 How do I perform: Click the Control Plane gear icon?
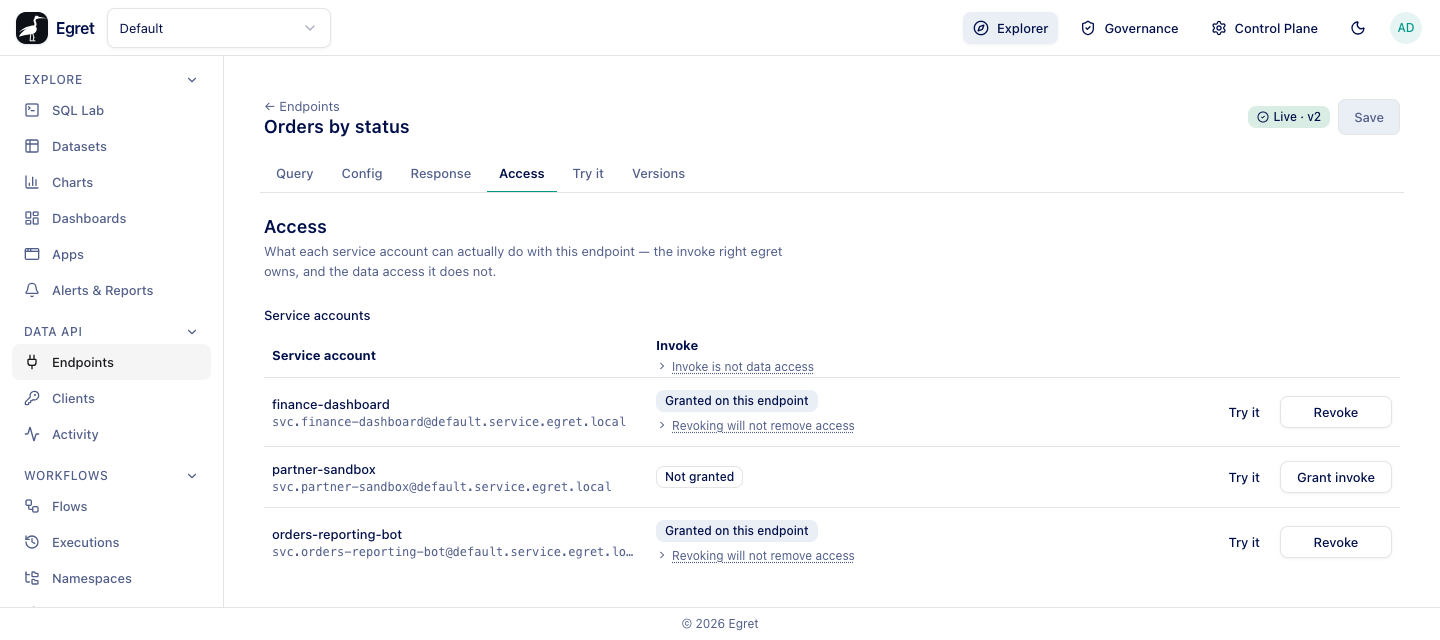tap(1218, 28)
